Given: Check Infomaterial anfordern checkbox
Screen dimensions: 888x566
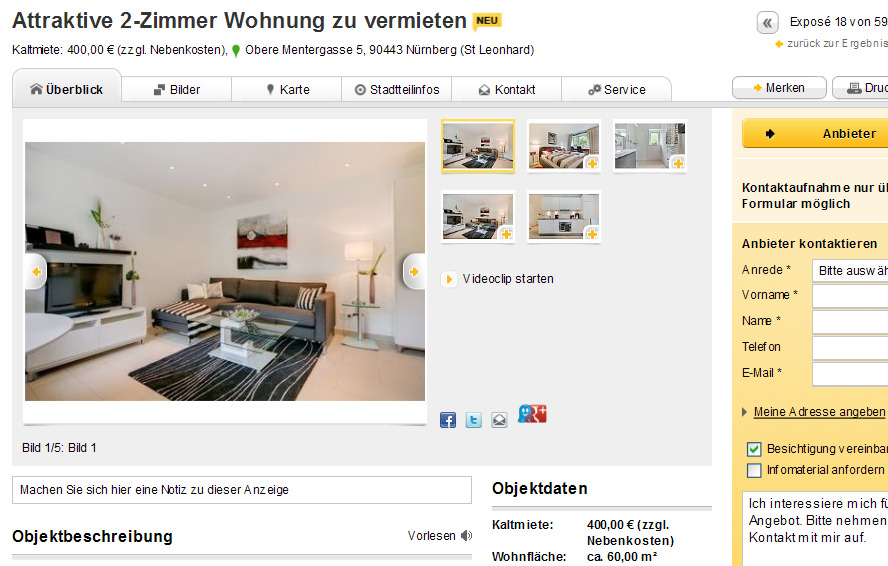Looking at the screenshot, I should point(754,470).
